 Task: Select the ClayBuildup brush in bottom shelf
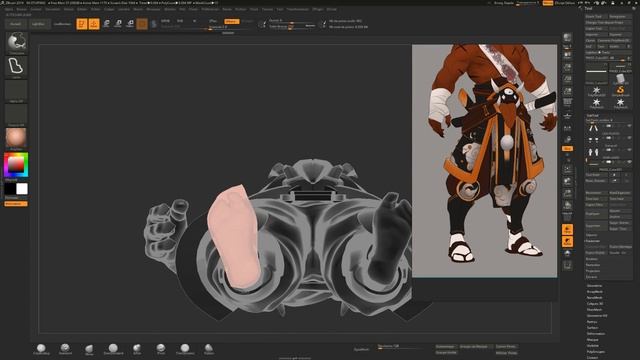41,349
